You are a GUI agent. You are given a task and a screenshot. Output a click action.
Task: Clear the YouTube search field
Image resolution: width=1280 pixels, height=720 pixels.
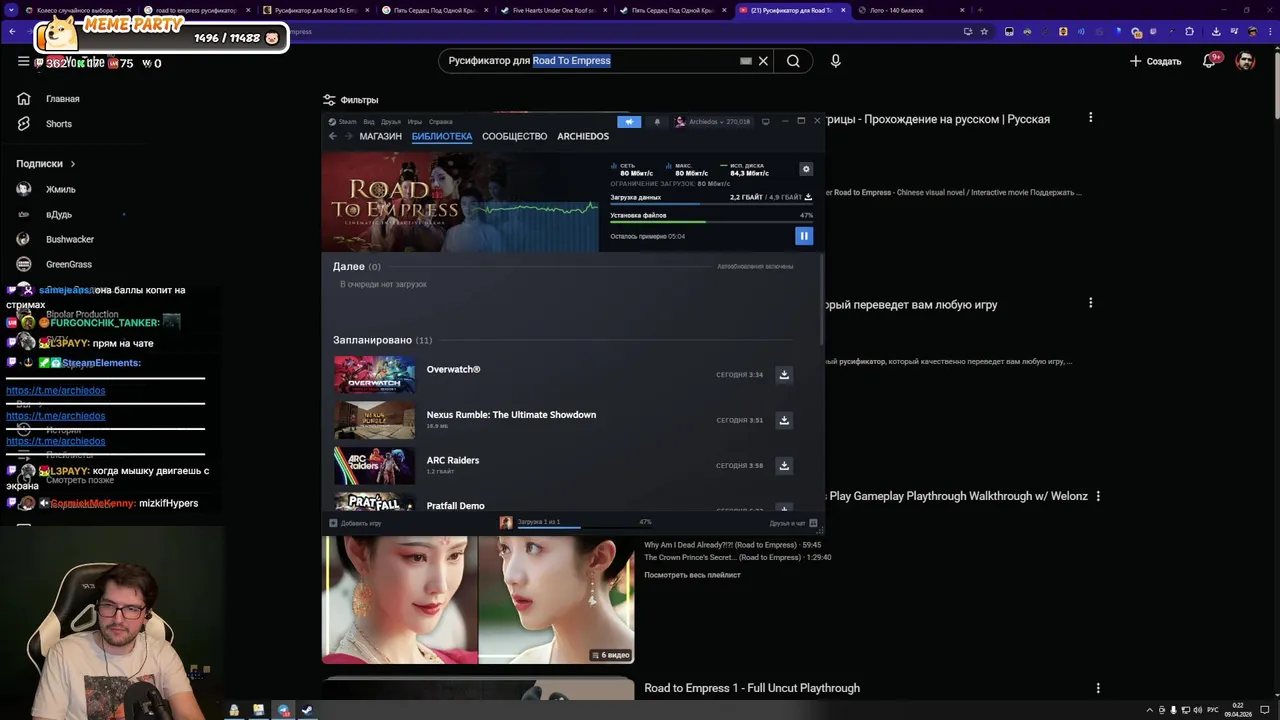[763, 61]
